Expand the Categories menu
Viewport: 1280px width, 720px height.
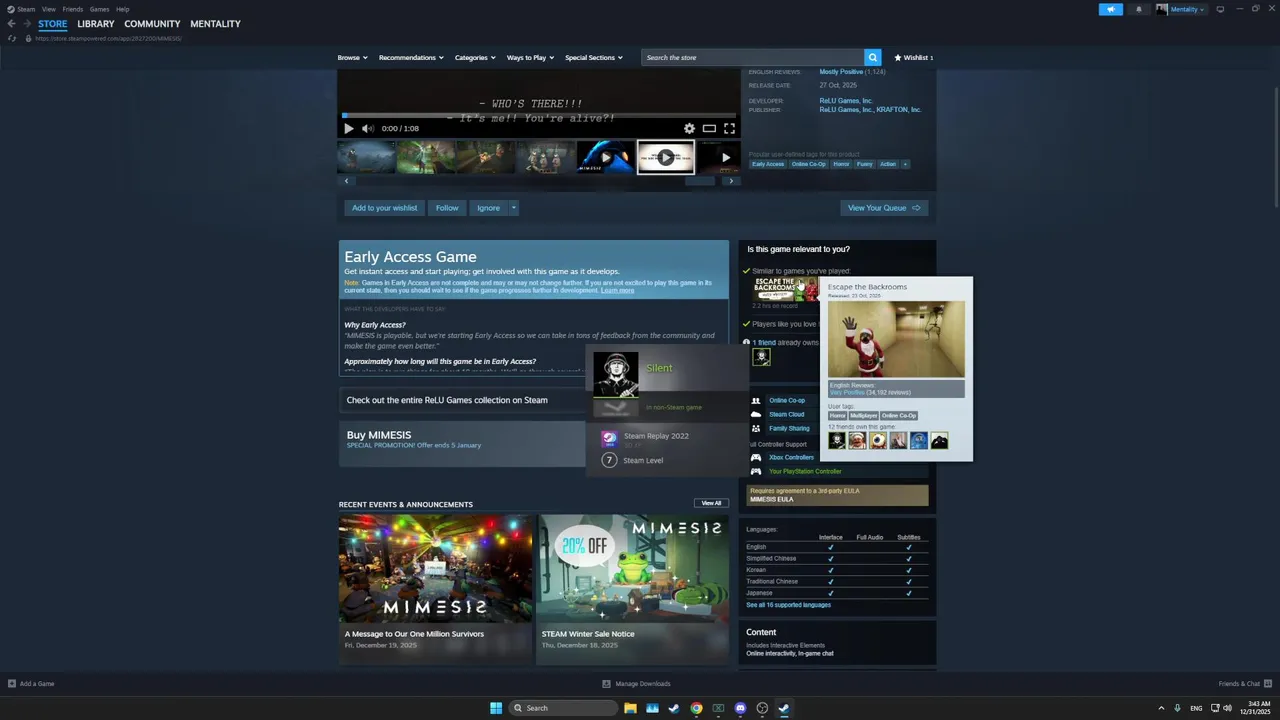click(475, 57)
